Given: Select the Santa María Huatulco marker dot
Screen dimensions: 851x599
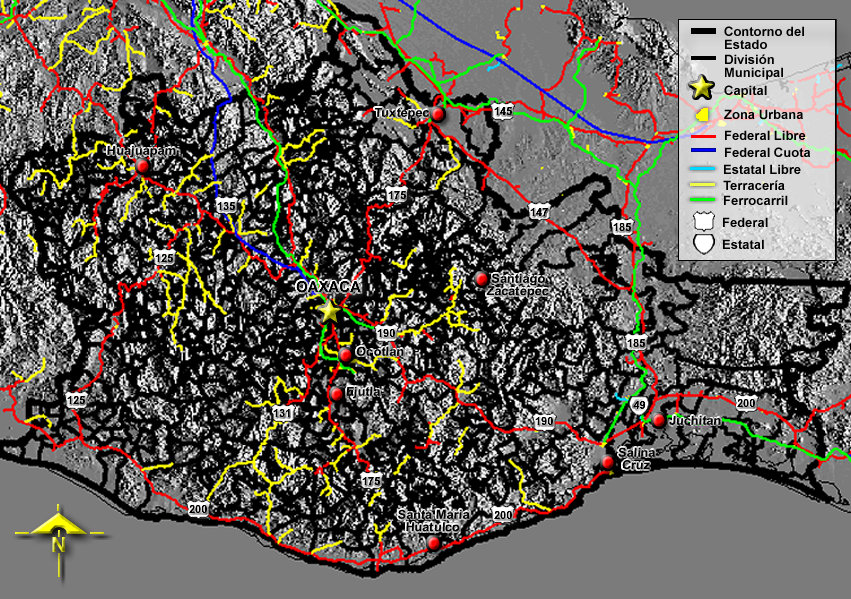Looking at the screenshot, I should 433,543.
